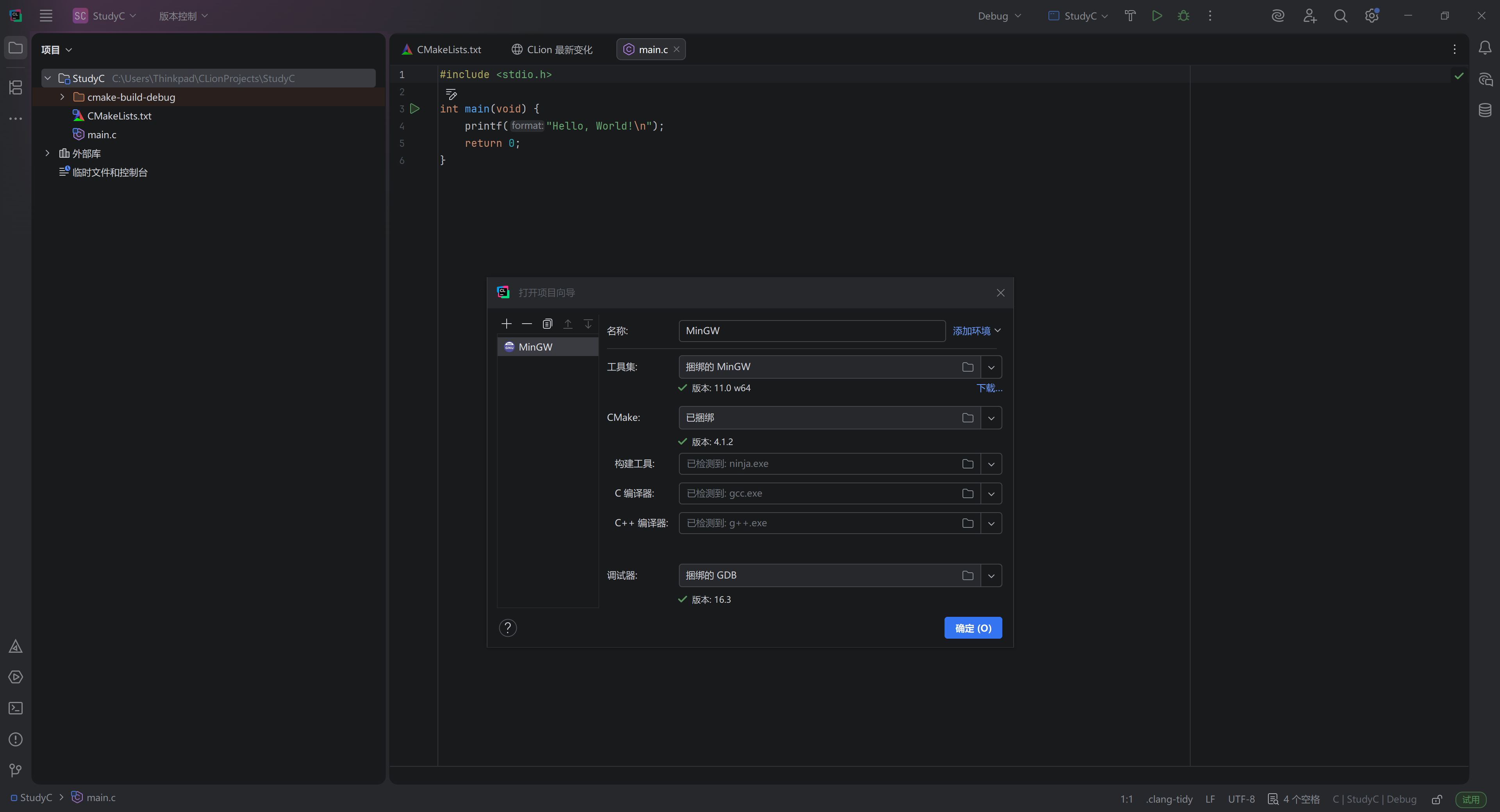Open Search Everywhere magnifier
Screen dimensions: 1500x812
[1341, 16]
